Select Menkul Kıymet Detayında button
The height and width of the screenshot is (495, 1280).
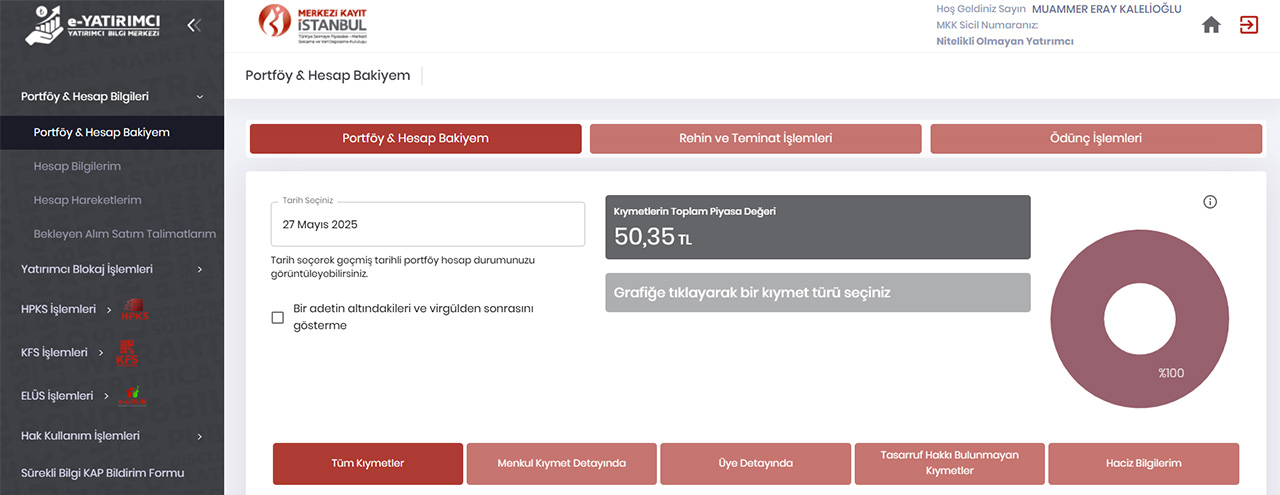(x=561, y=464)
